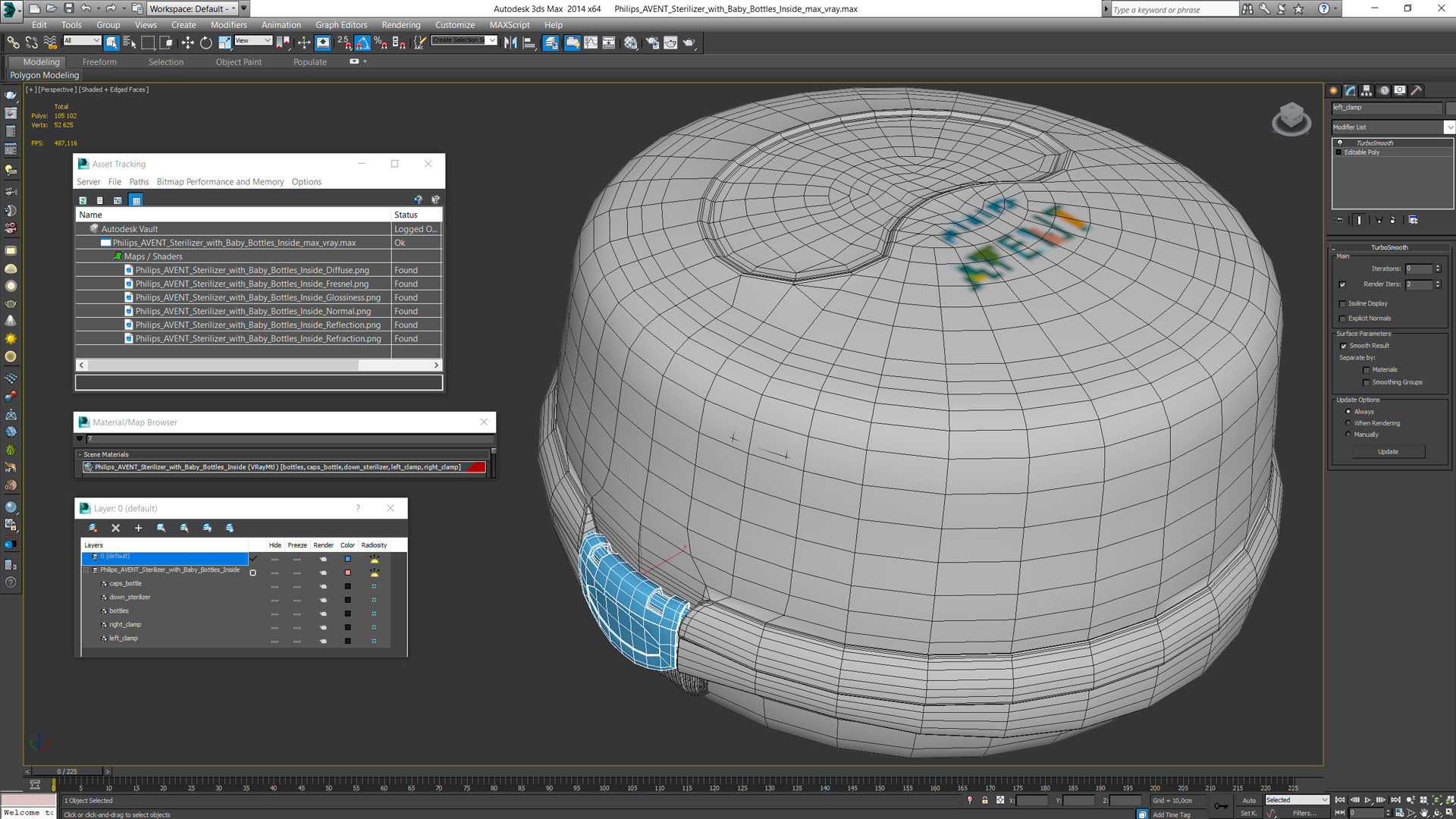Click Polygon Modeling panel button

44,75
